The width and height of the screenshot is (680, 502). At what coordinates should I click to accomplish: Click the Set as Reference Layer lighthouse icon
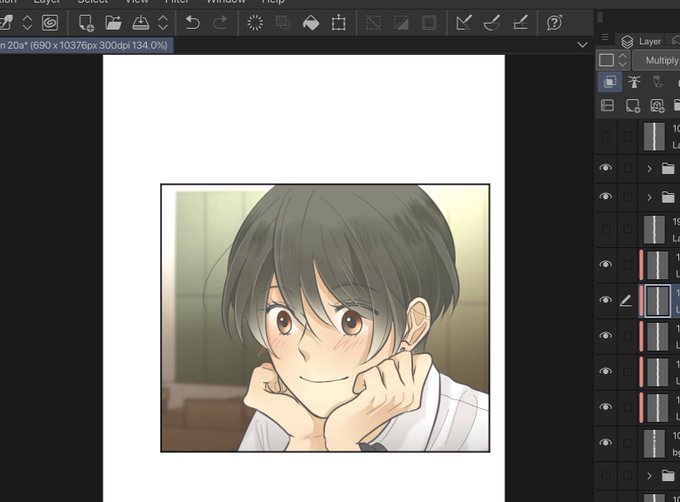[634, 82]
